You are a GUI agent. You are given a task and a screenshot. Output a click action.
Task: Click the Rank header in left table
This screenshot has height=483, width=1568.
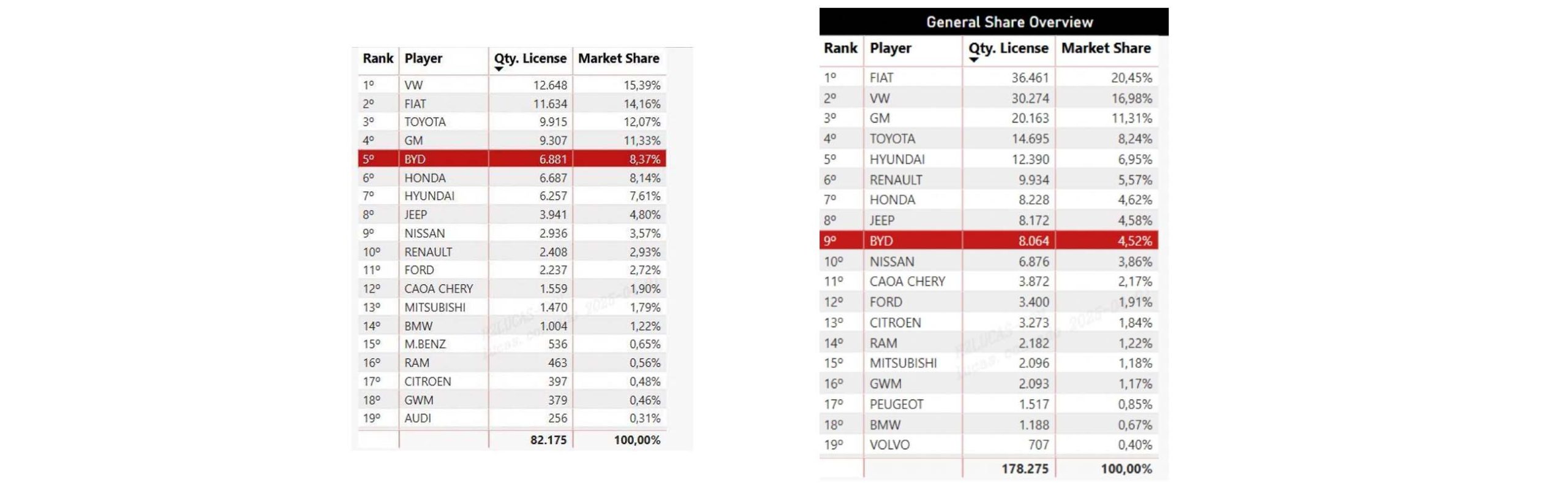tap(377, 58)
